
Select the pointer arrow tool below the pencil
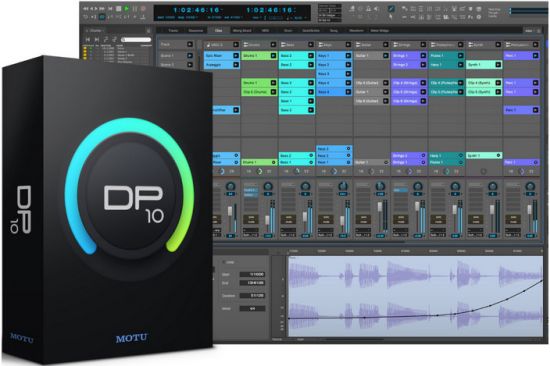[391, 16]
